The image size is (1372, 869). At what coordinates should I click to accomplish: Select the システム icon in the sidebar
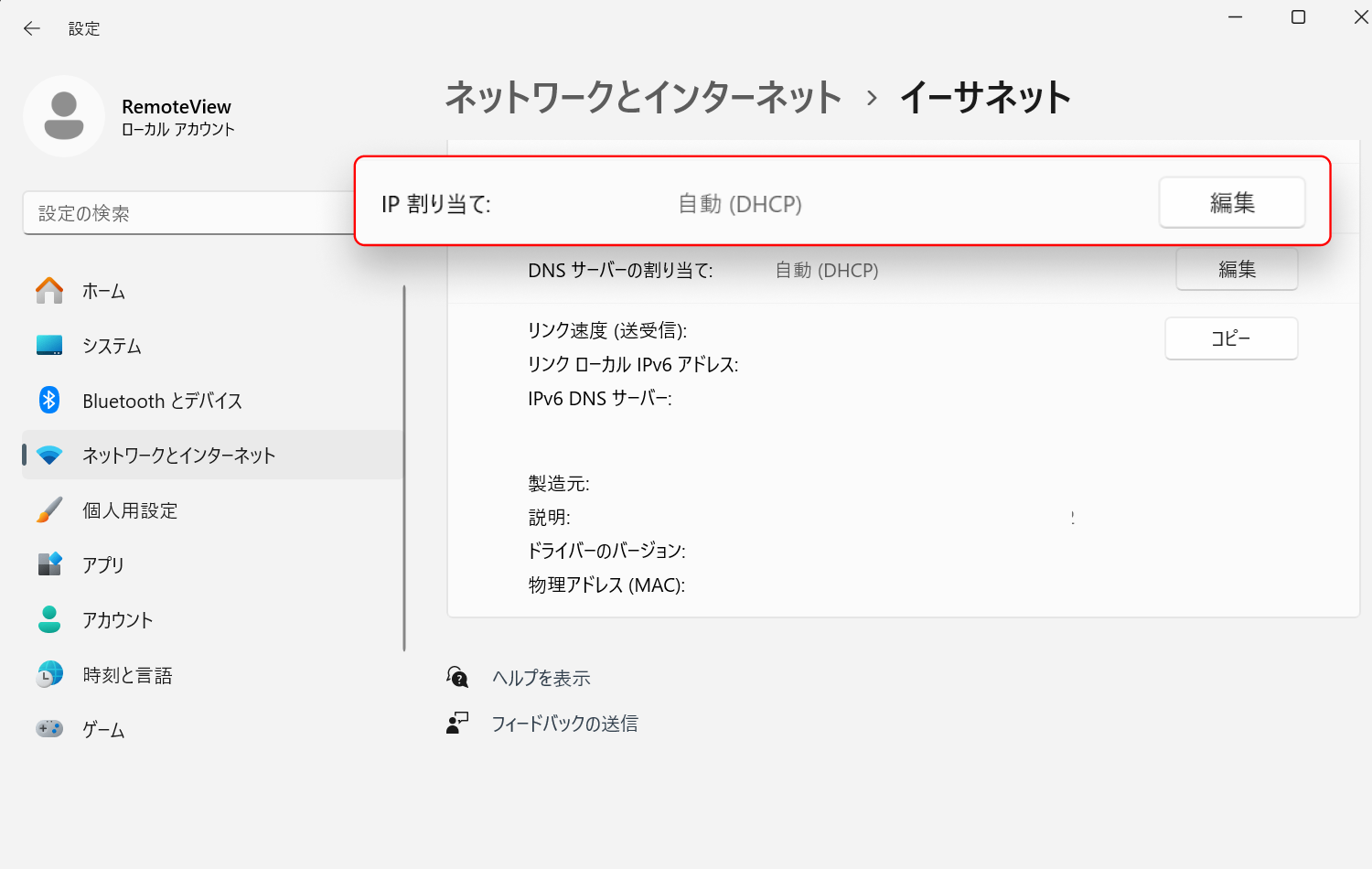click(x=48, y=346)
